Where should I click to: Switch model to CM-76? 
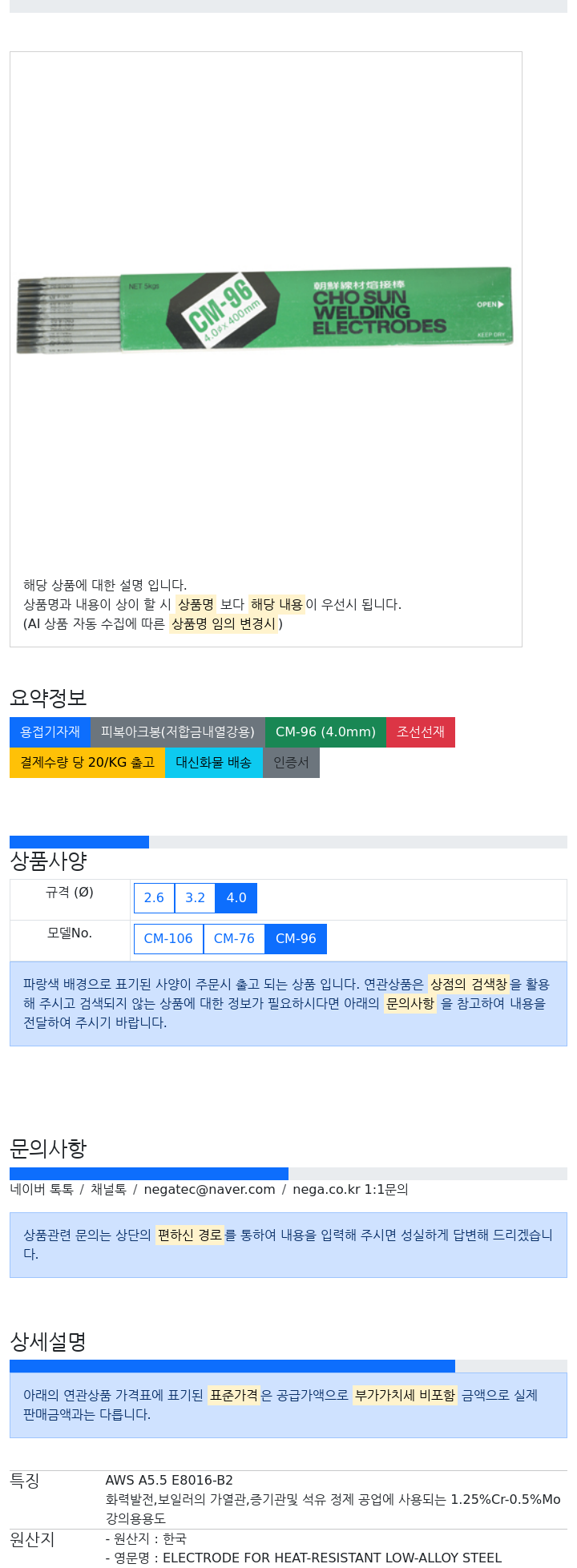[234, 939]
